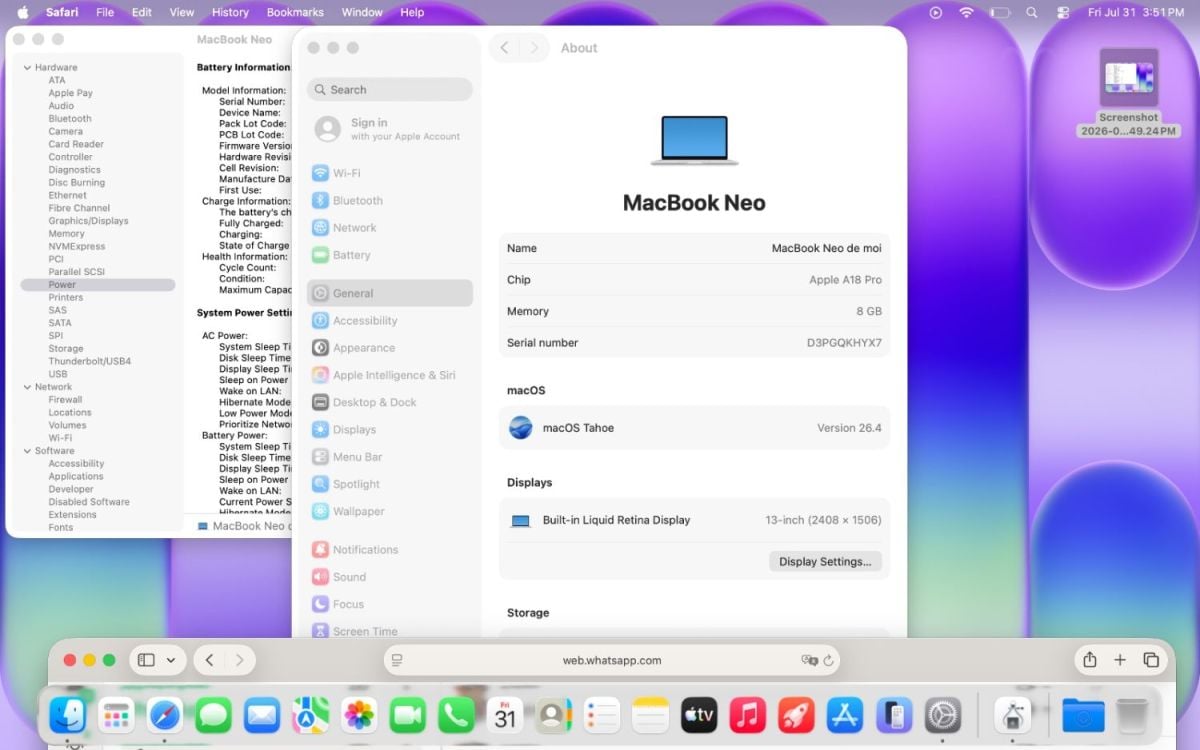Collapse the Software group in System Information
Viewport: 1200px width, 750px height.
pyautogui.click(x=27, y=451)
